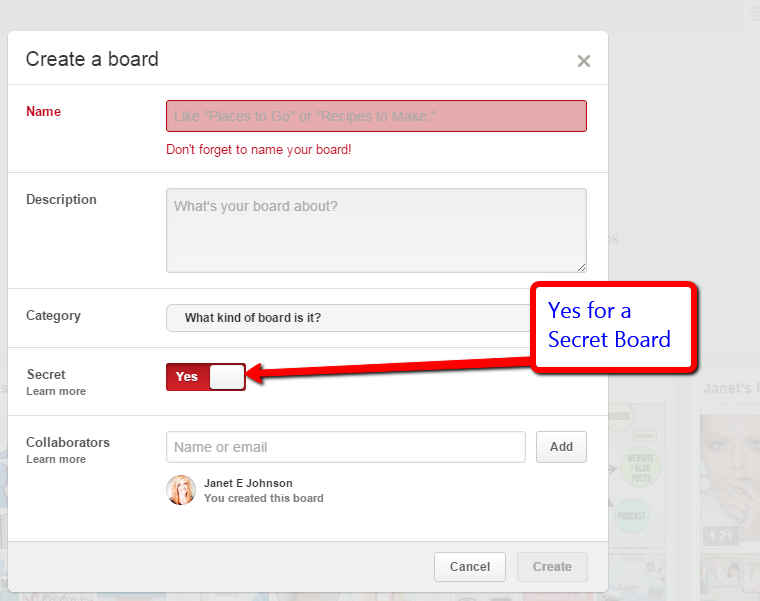The height and width of the screenshot is (601, 760).
Task: Click the board Name input field
Action: pos(376,116)
